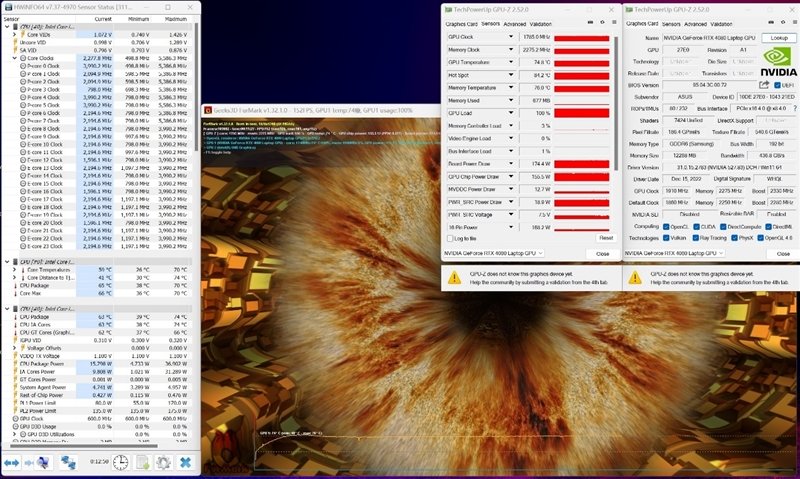Switch to Sensors tab in Graphics Card window
The image size is (800, 479).
click(671, 24)
